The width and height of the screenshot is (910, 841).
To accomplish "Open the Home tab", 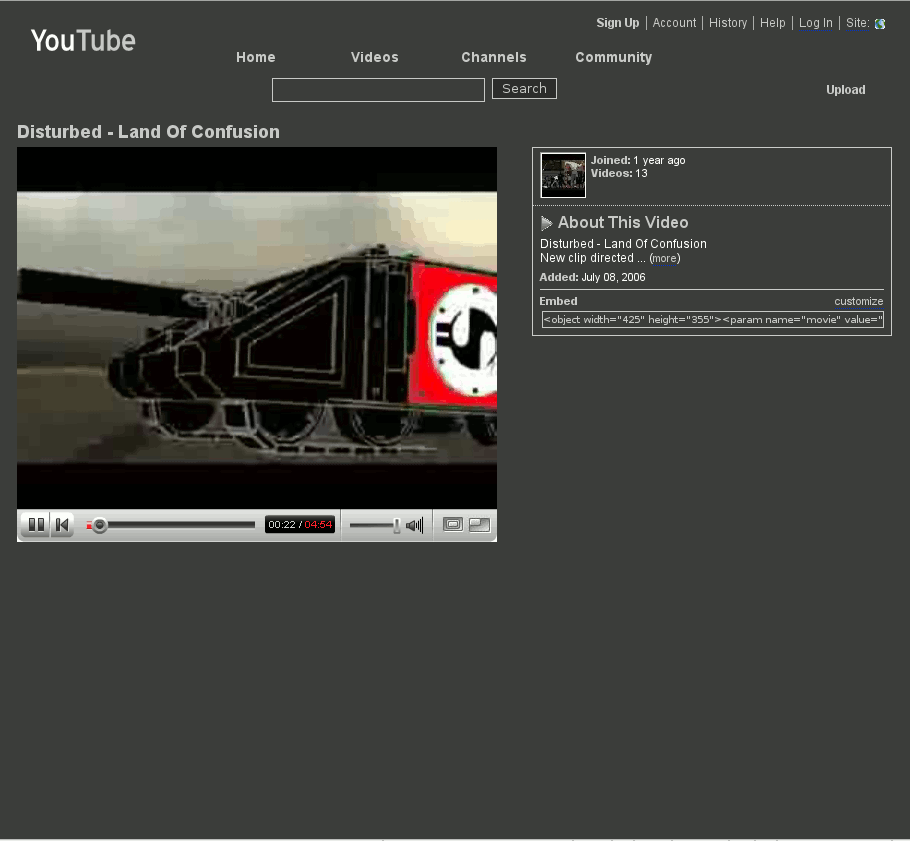I will point(256,57).
